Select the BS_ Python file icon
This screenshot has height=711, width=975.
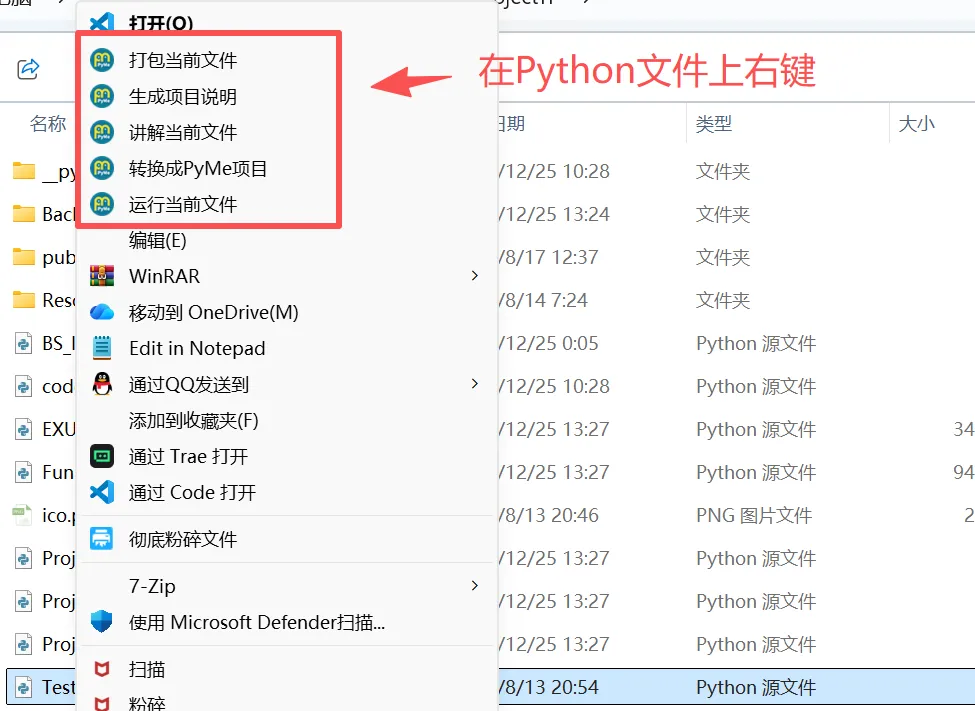coord(23,343)
